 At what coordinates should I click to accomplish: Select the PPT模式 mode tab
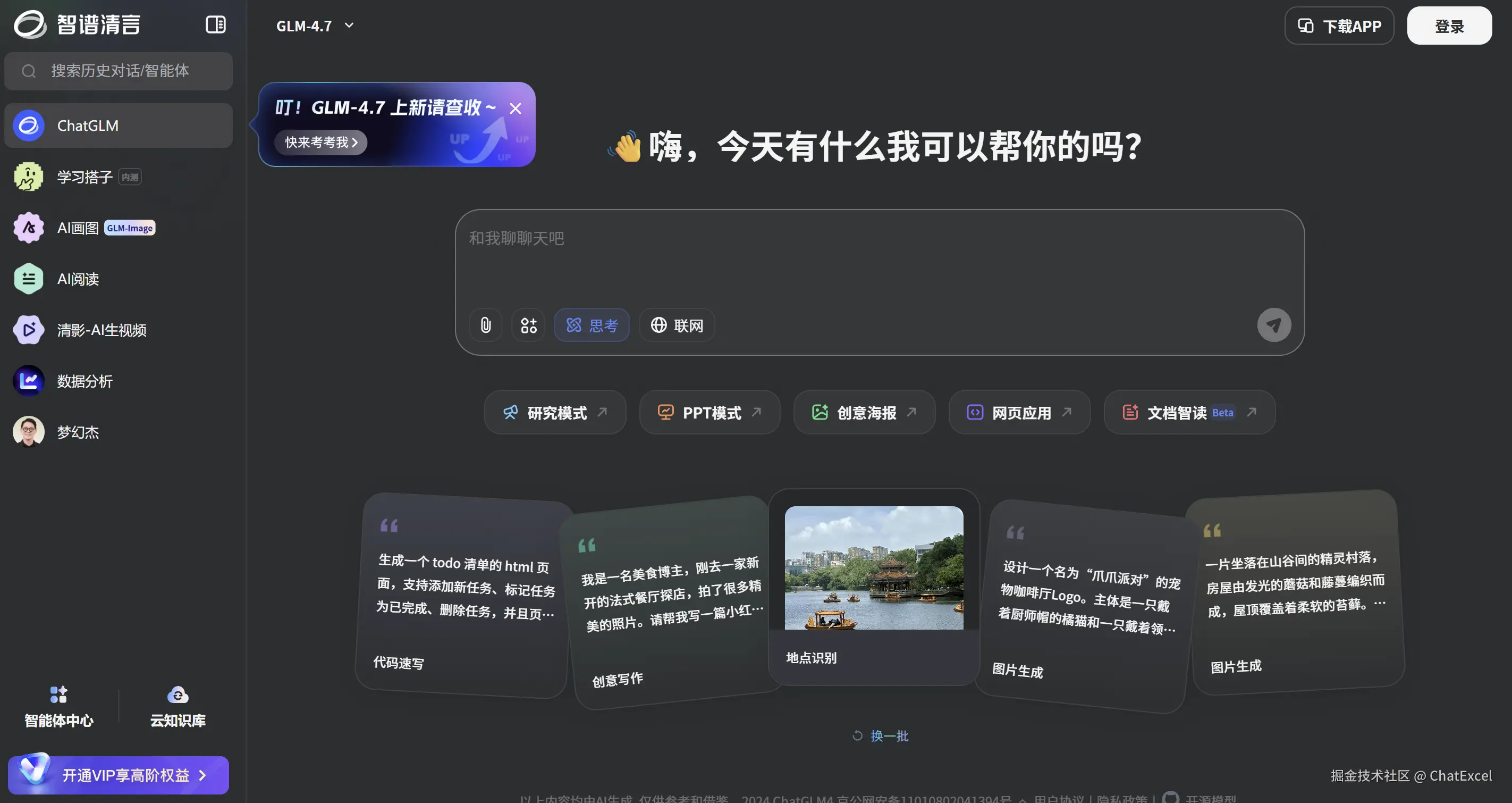tap(709, 412)
